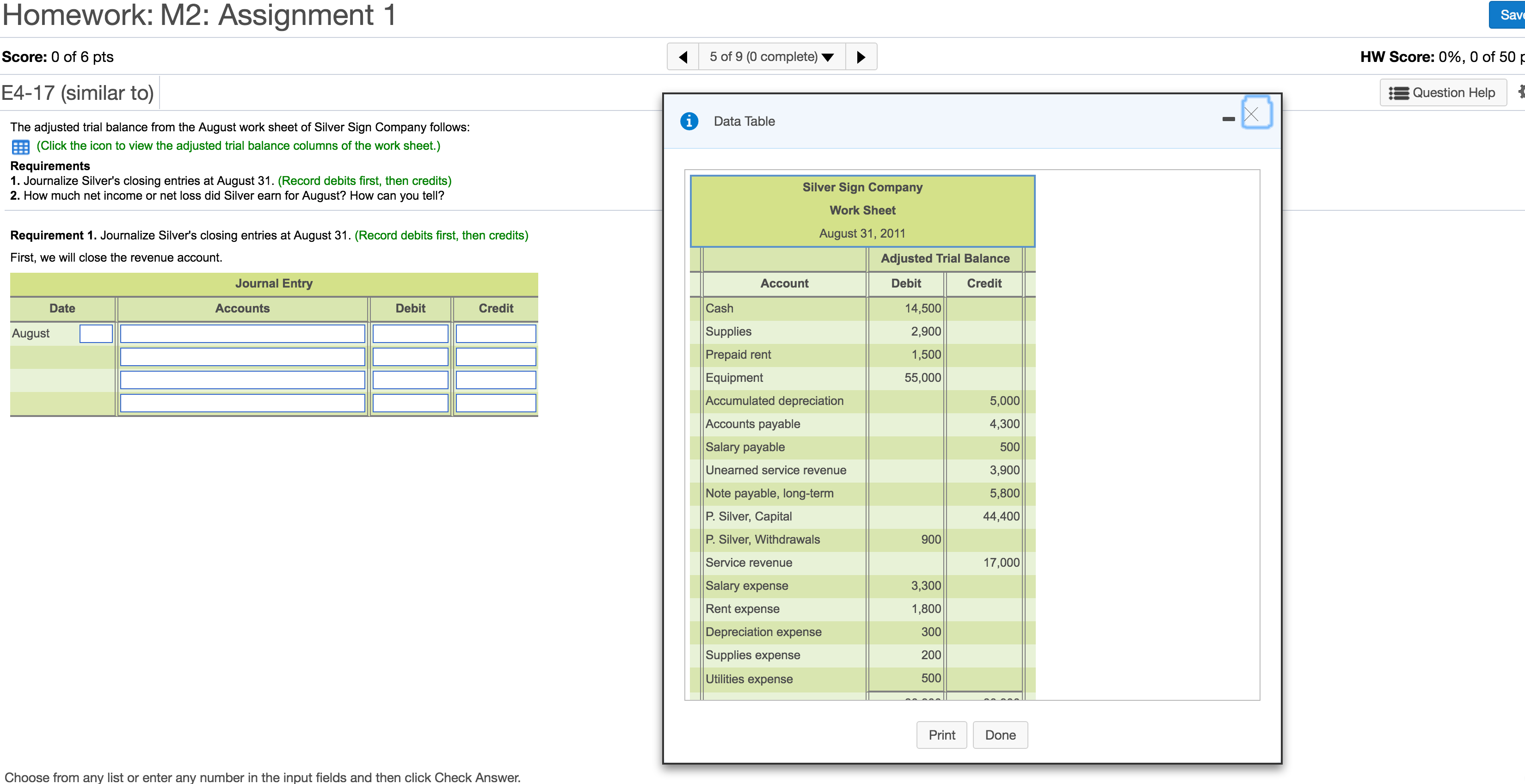Open Question Help menu
The height and width of the screenshot is (784, 1525).
click(1443, 93)
